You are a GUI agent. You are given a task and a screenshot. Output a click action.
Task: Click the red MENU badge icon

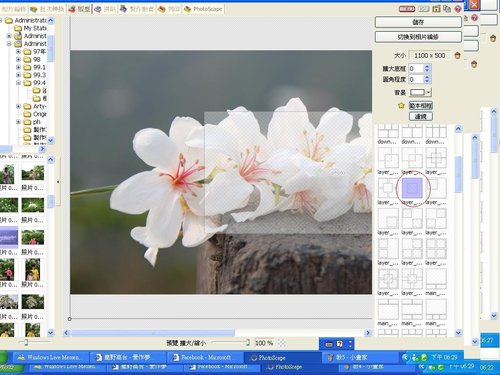click(407, 9)
